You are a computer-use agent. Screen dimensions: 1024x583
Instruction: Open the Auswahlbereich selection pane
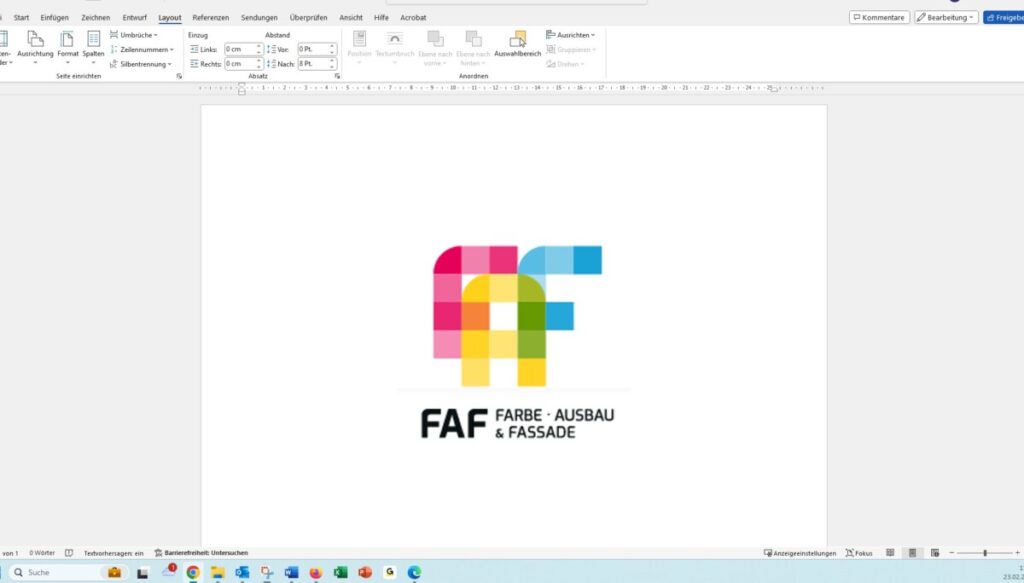tap(518, 44)
